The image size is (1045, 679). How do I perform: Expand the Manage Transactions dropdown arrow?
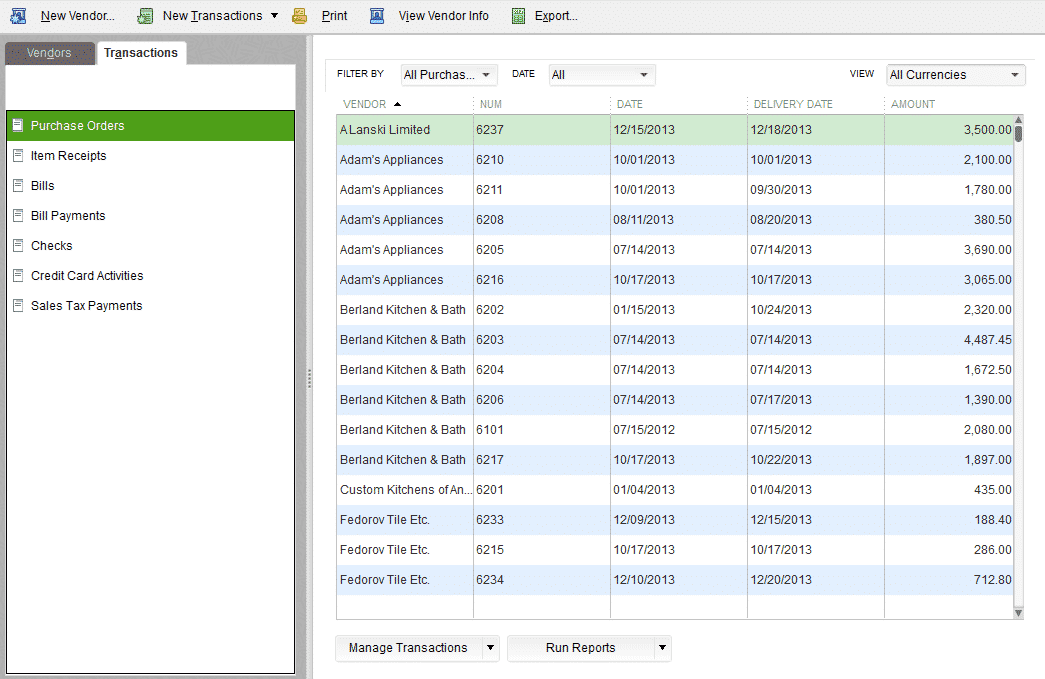(x=491, y=648)
